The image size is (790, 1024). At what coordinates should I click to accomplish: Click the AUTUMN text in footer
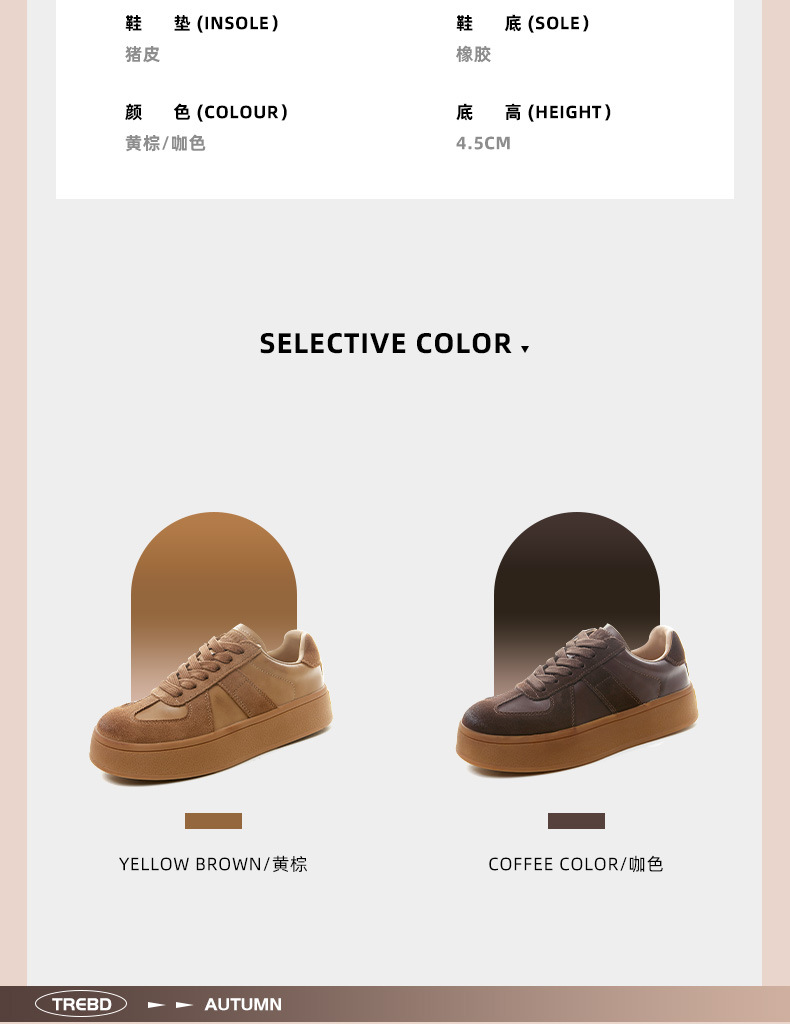[x=243, y=1004]
